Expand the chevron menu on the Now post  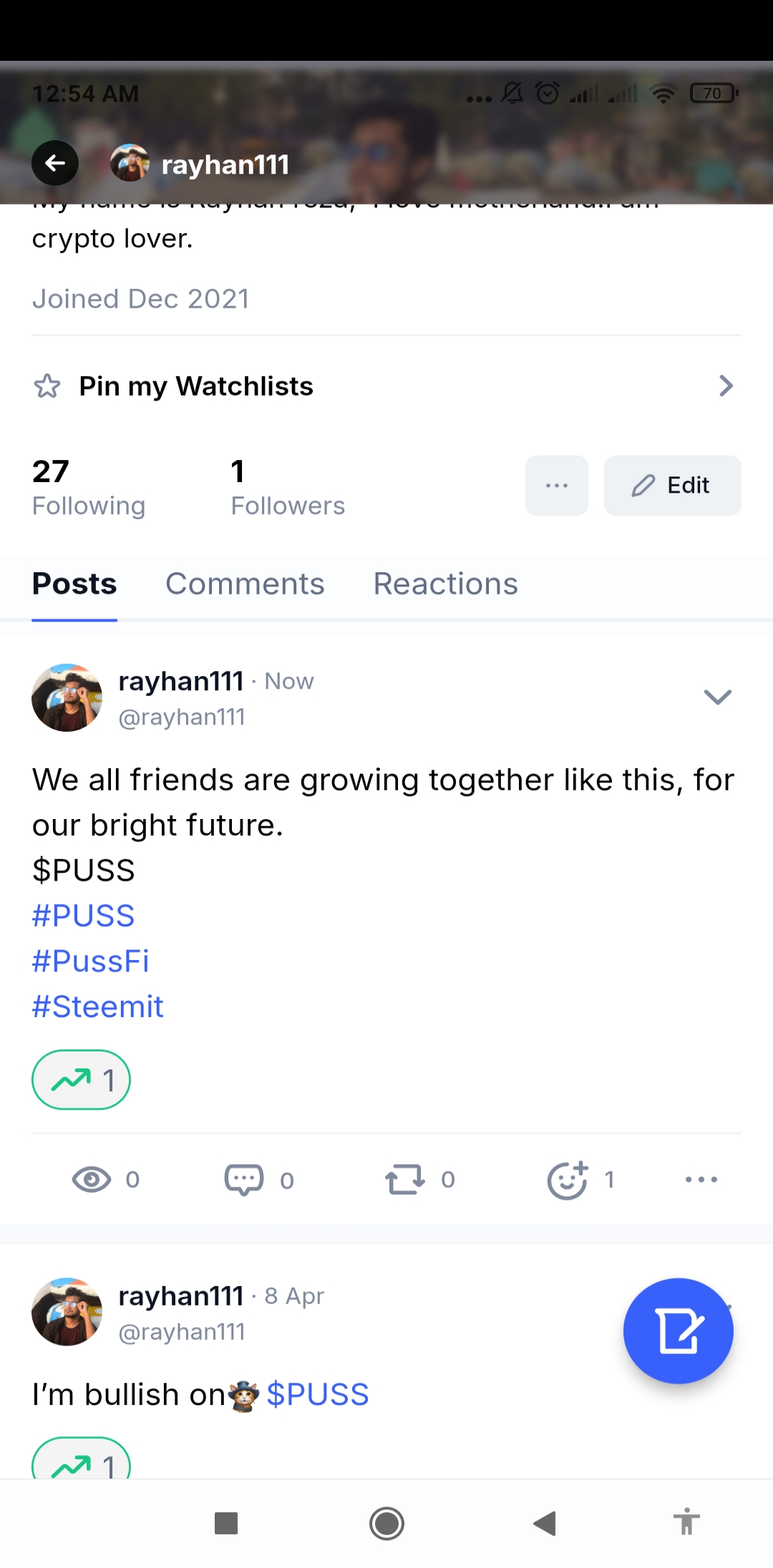717,697
